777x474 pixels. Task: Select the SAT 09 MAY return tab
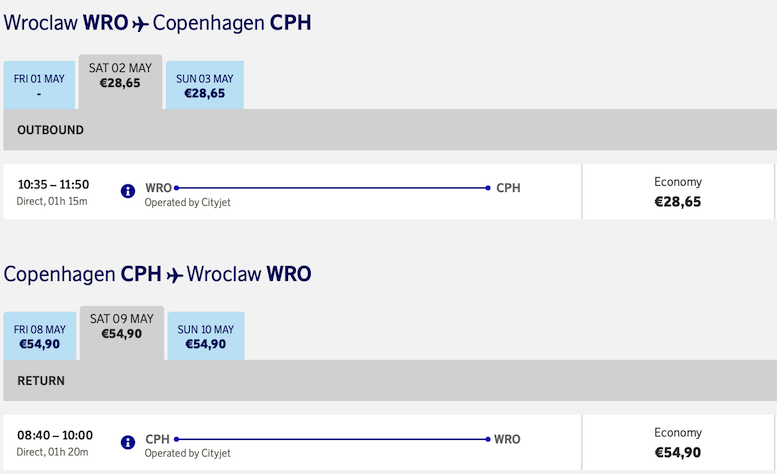(x=122, y=333)
